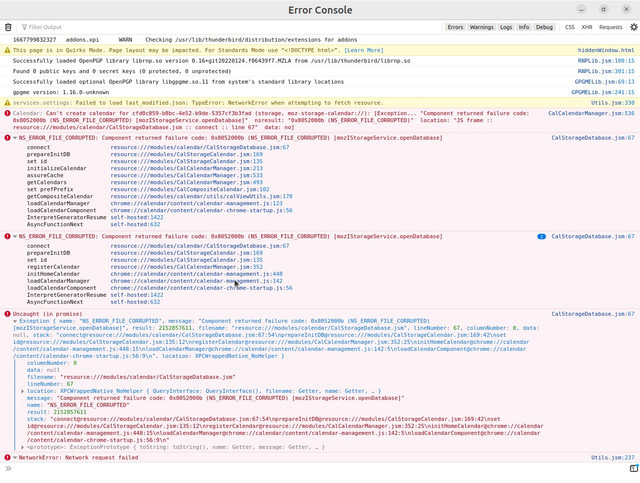This screenshot has width=640, height=483.
Task: Clear console output with trash icon
Action: [x=8, y=27]
